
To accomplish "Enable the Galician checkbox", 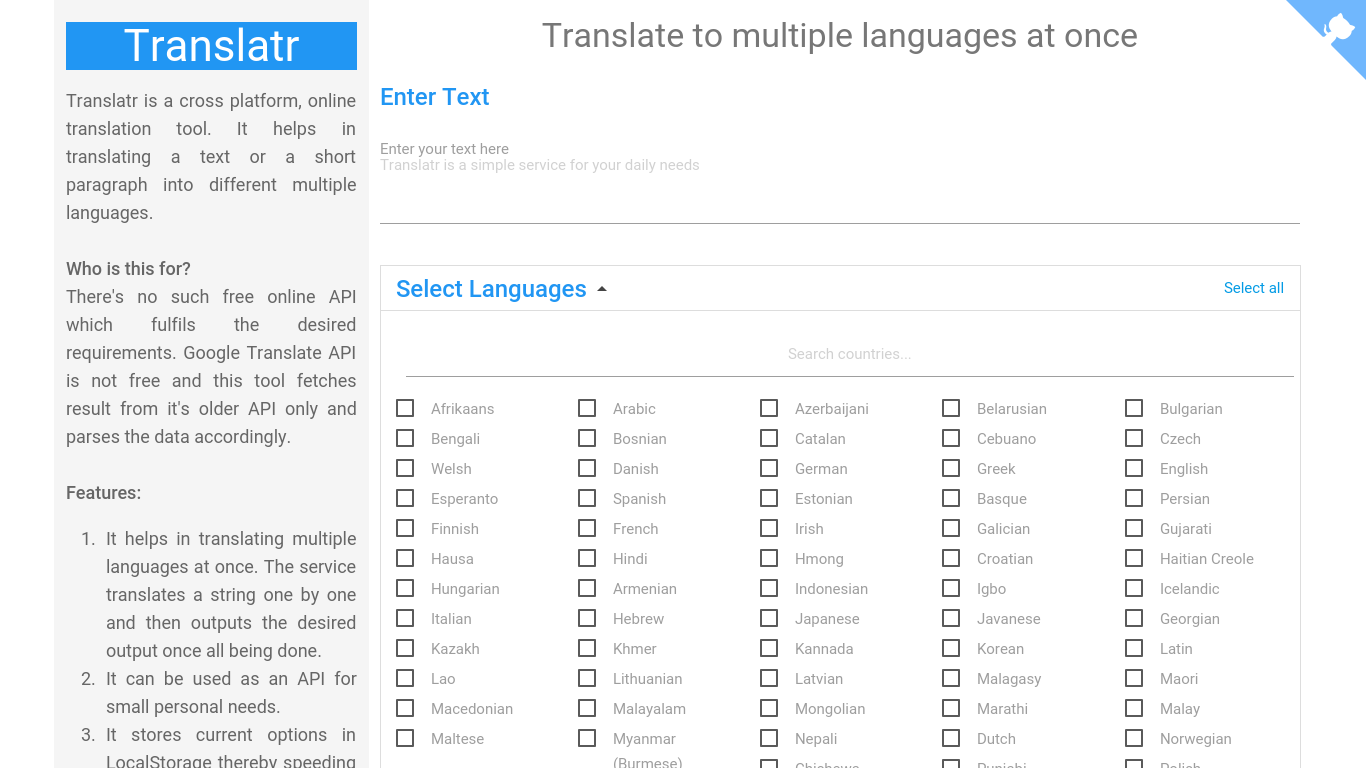I will point(951,528).
